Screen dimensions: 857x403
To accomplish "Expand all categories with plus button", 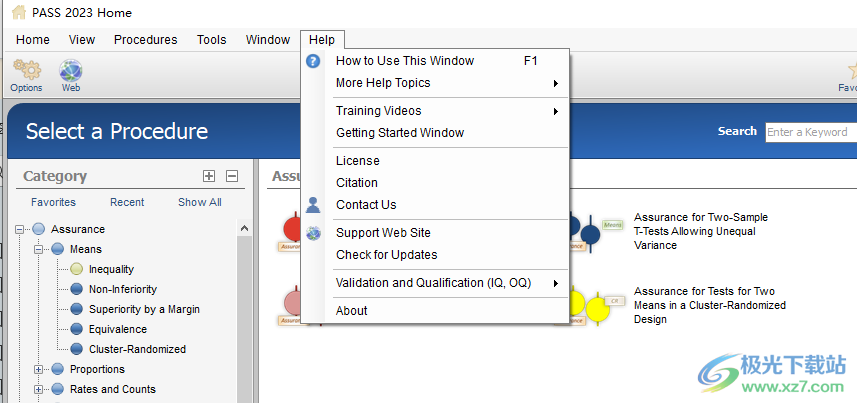I will tap(209, 176).
